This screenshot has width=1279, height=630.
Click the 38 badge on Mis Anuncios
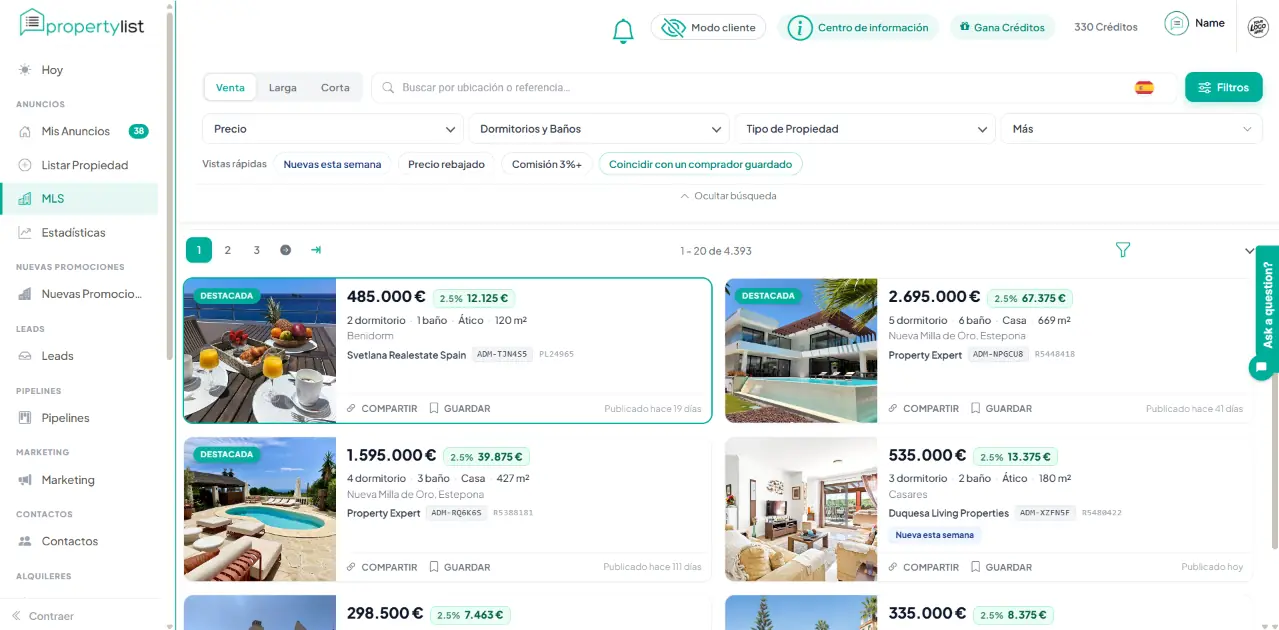(139, 131)
